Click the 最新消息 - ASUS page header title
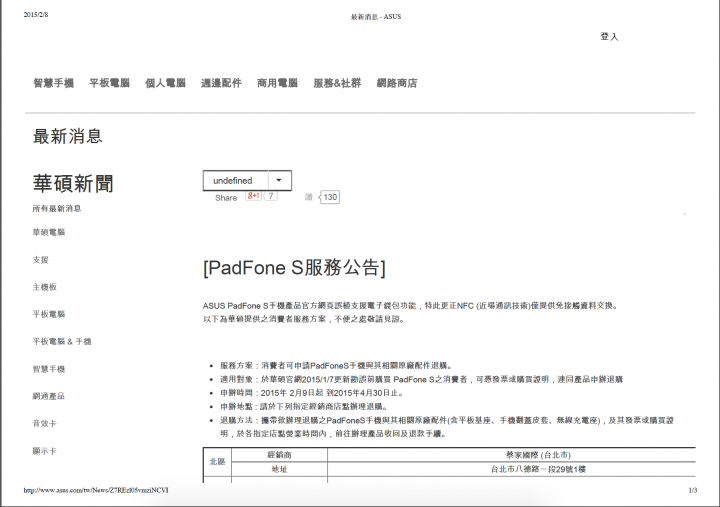Screen dimensions: 720x507 (x=376, y=17)
